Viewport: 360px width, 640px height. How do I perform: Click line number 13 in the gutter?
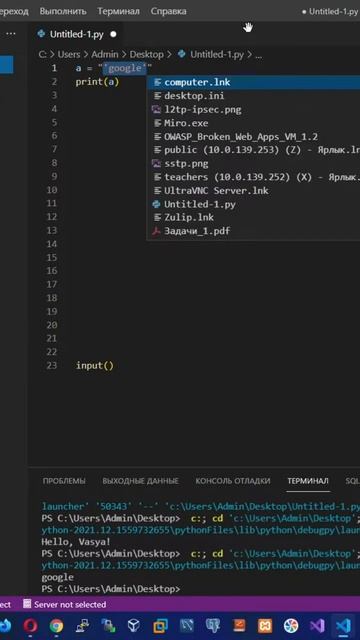51,231
